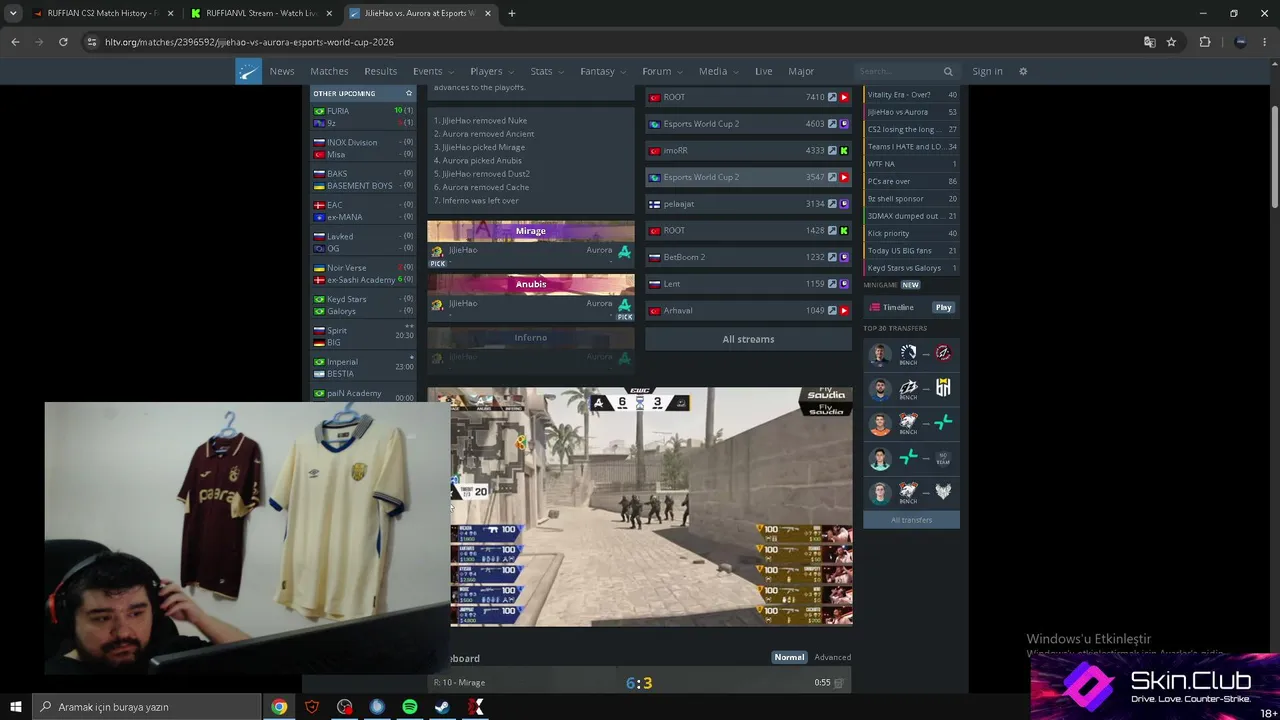
Task: Click the search magnifier icon in HLTV navbar
Action: 948,72
